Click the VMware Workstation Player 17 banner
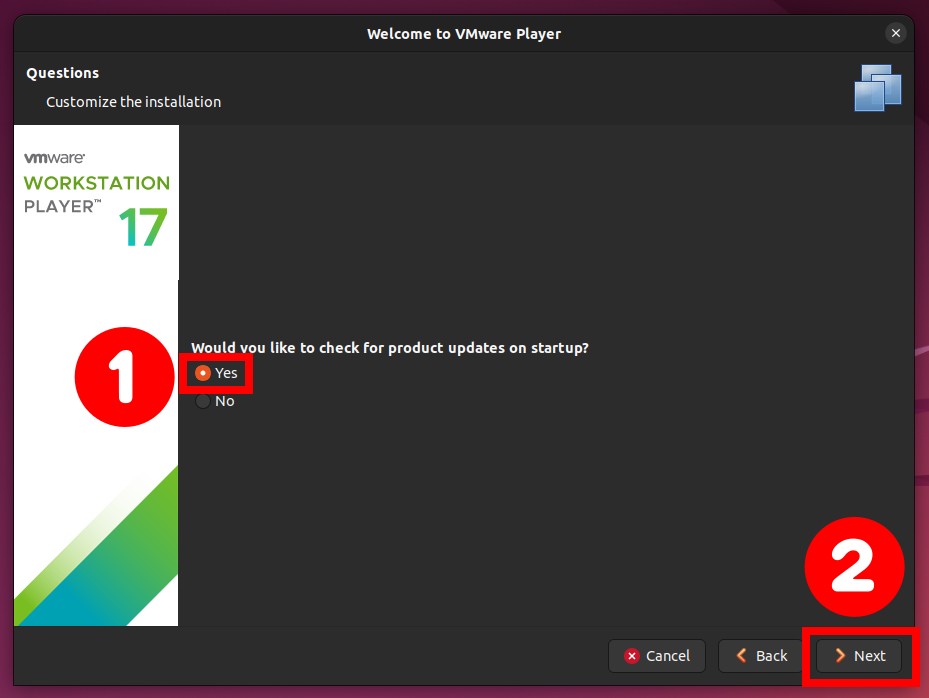The image size is (929, 698). [96, 375]
